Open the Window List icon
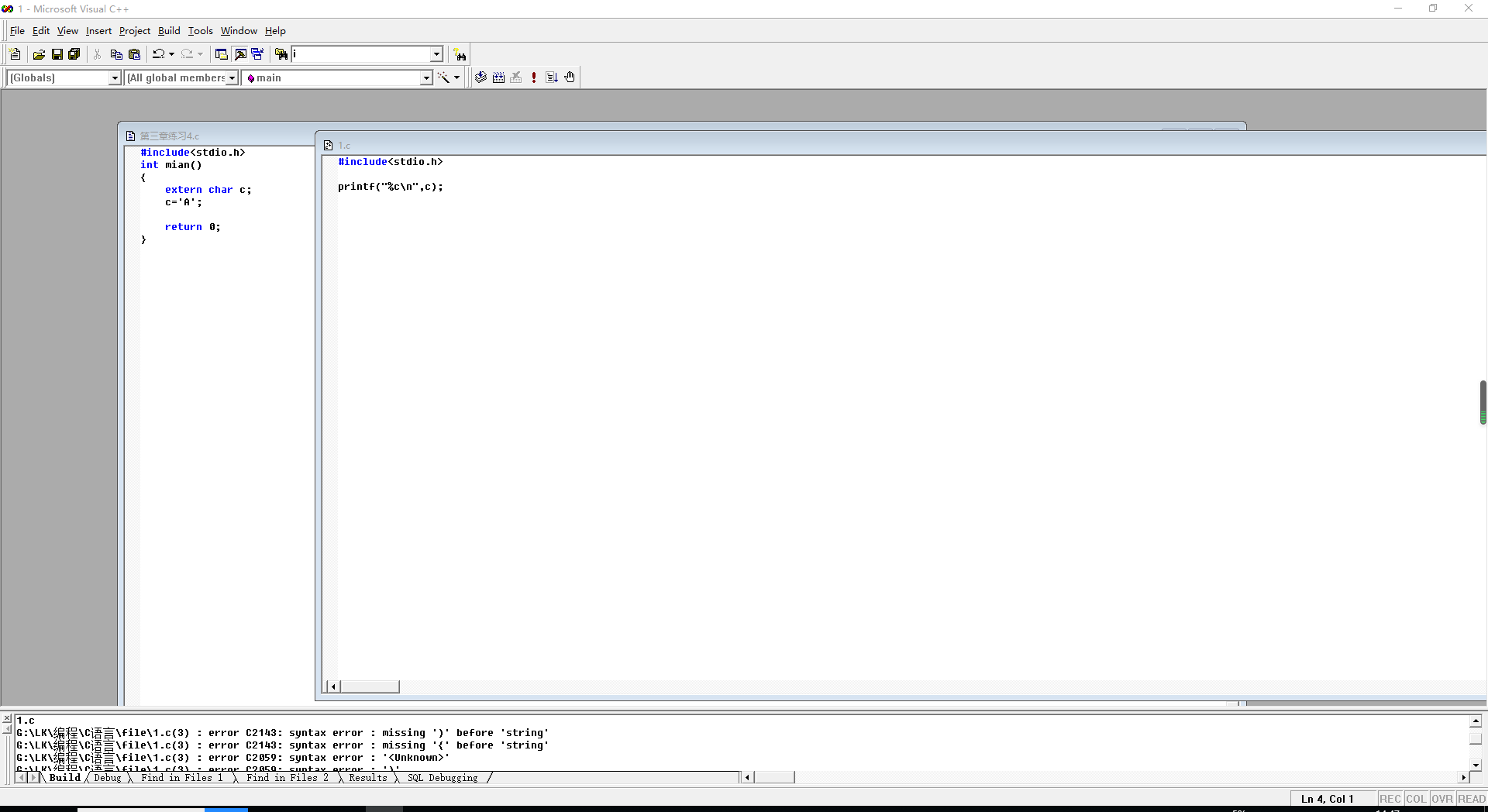The image size is (1488, 812). pos(257,54)
